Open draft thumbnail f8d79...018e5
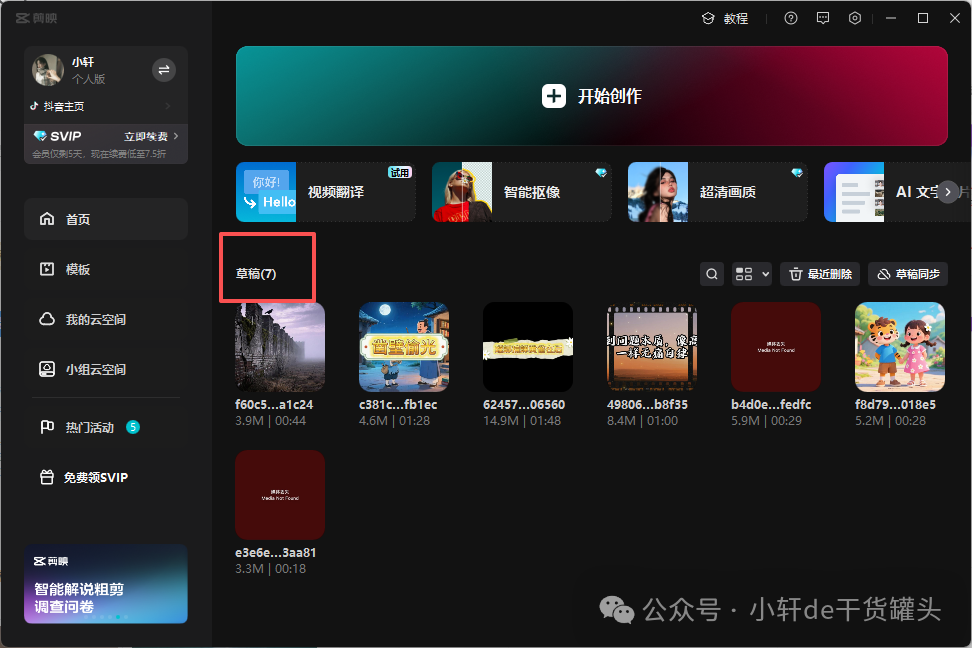 [900, 347]
